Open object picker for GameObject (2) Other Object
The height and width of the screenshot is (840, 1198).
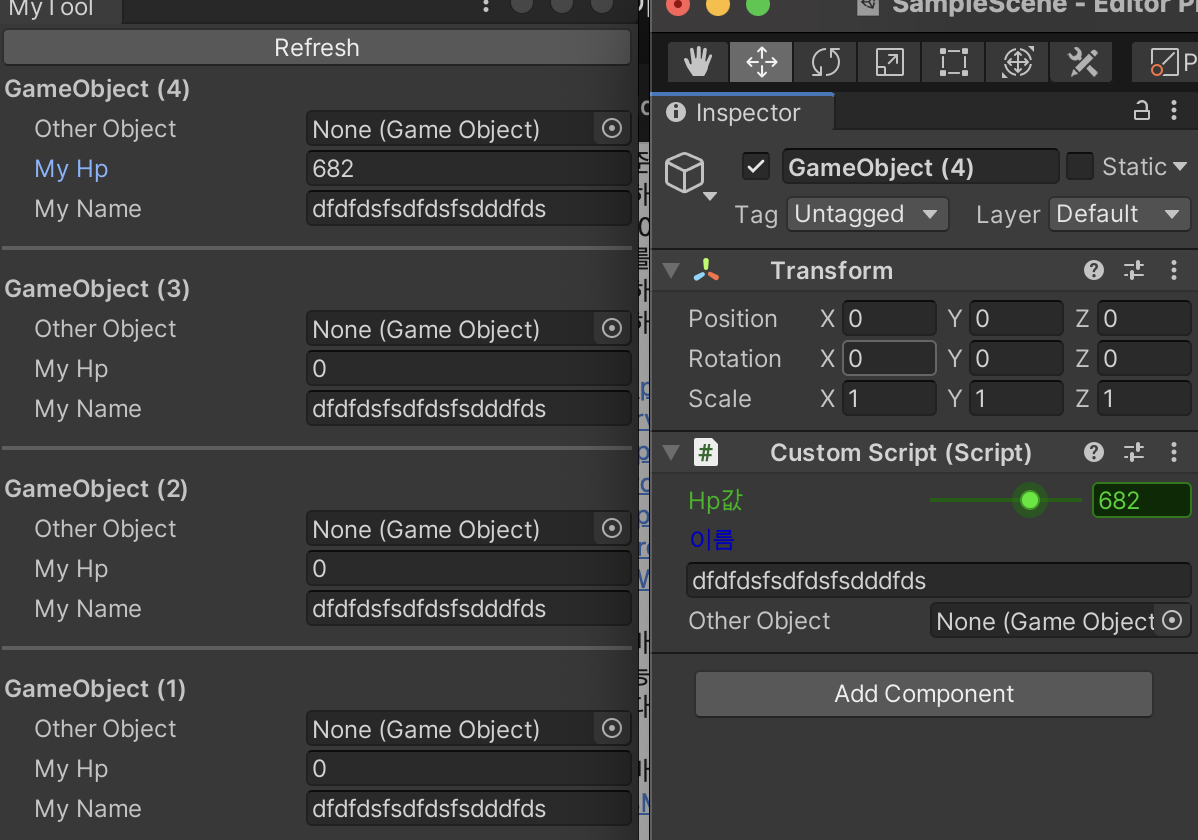point(612,528)
